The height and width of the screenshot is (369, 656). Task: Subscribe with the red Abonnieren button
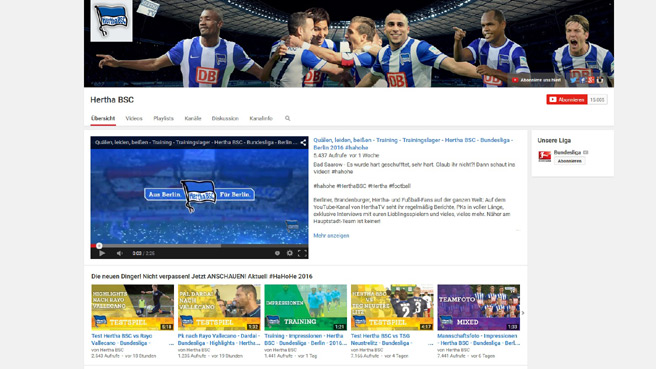coord(566,100)
